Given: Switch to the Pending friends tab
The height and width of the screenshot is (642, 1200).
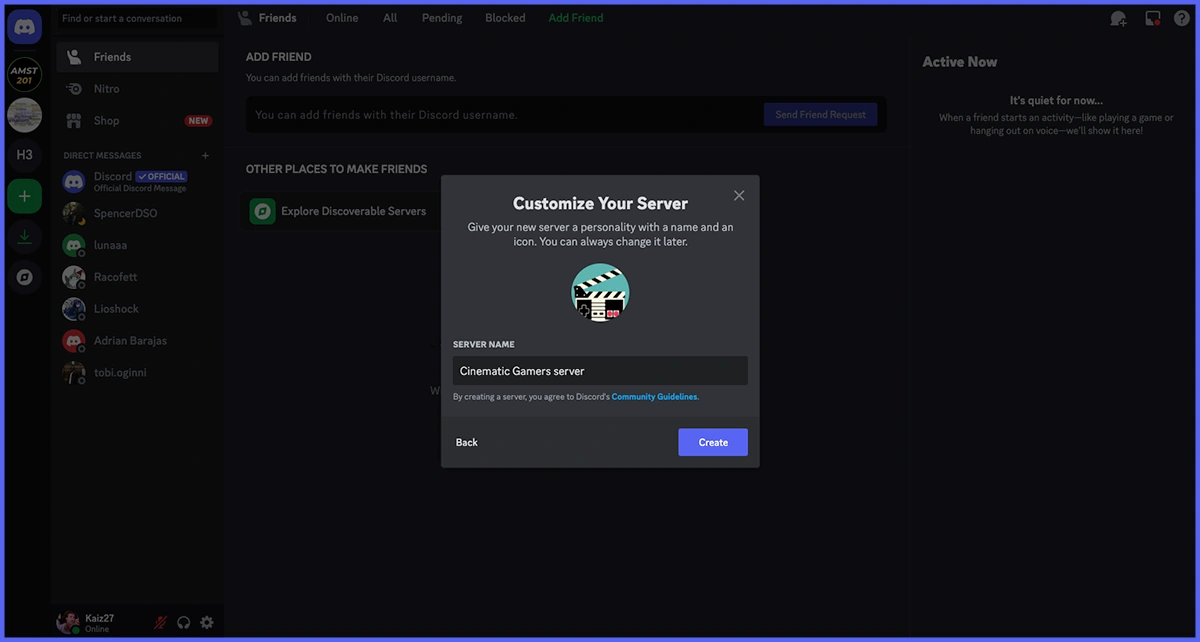Looking at the screenshot, I should 441,18.
